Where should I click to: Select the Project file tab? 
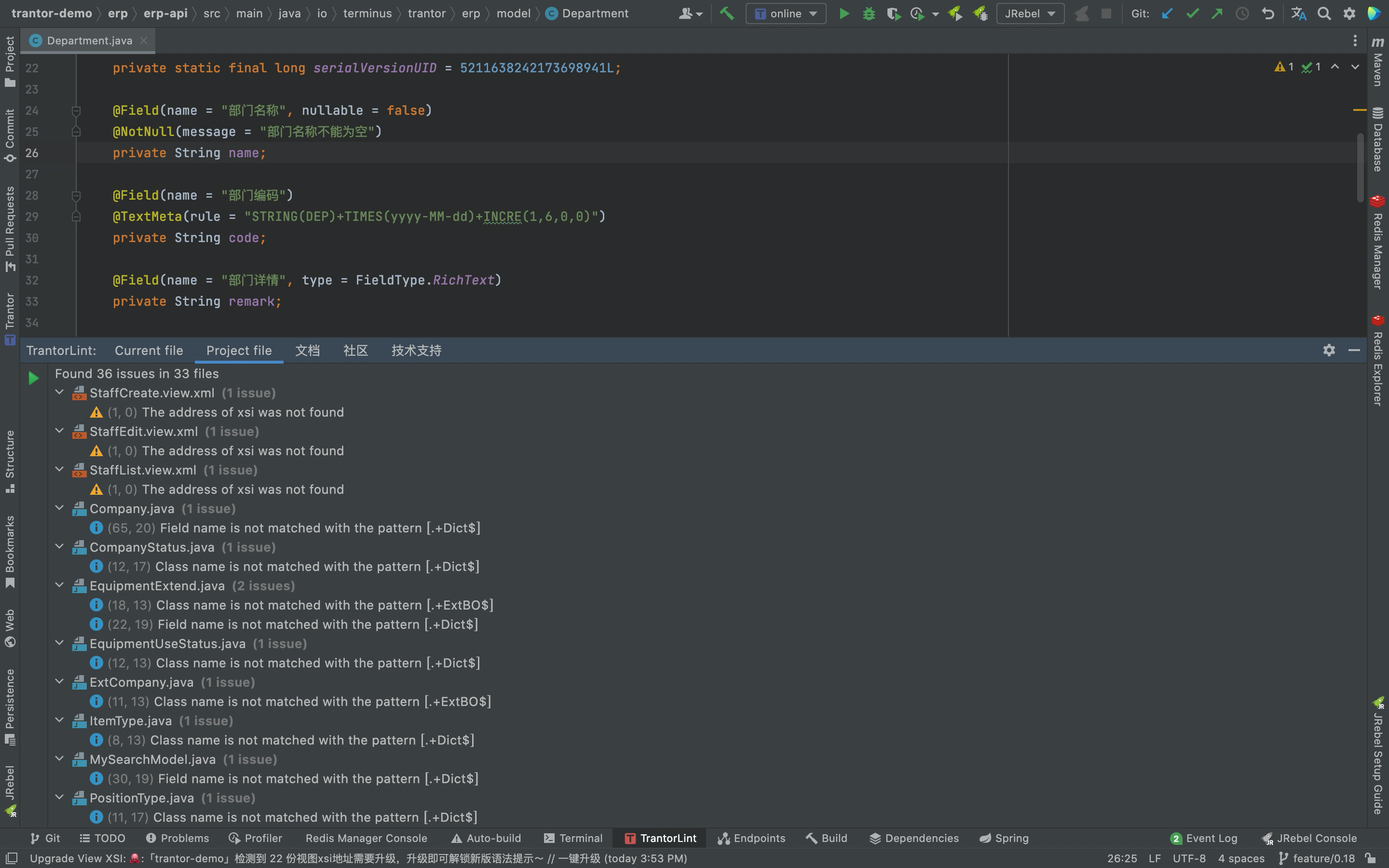coord(239,350)
